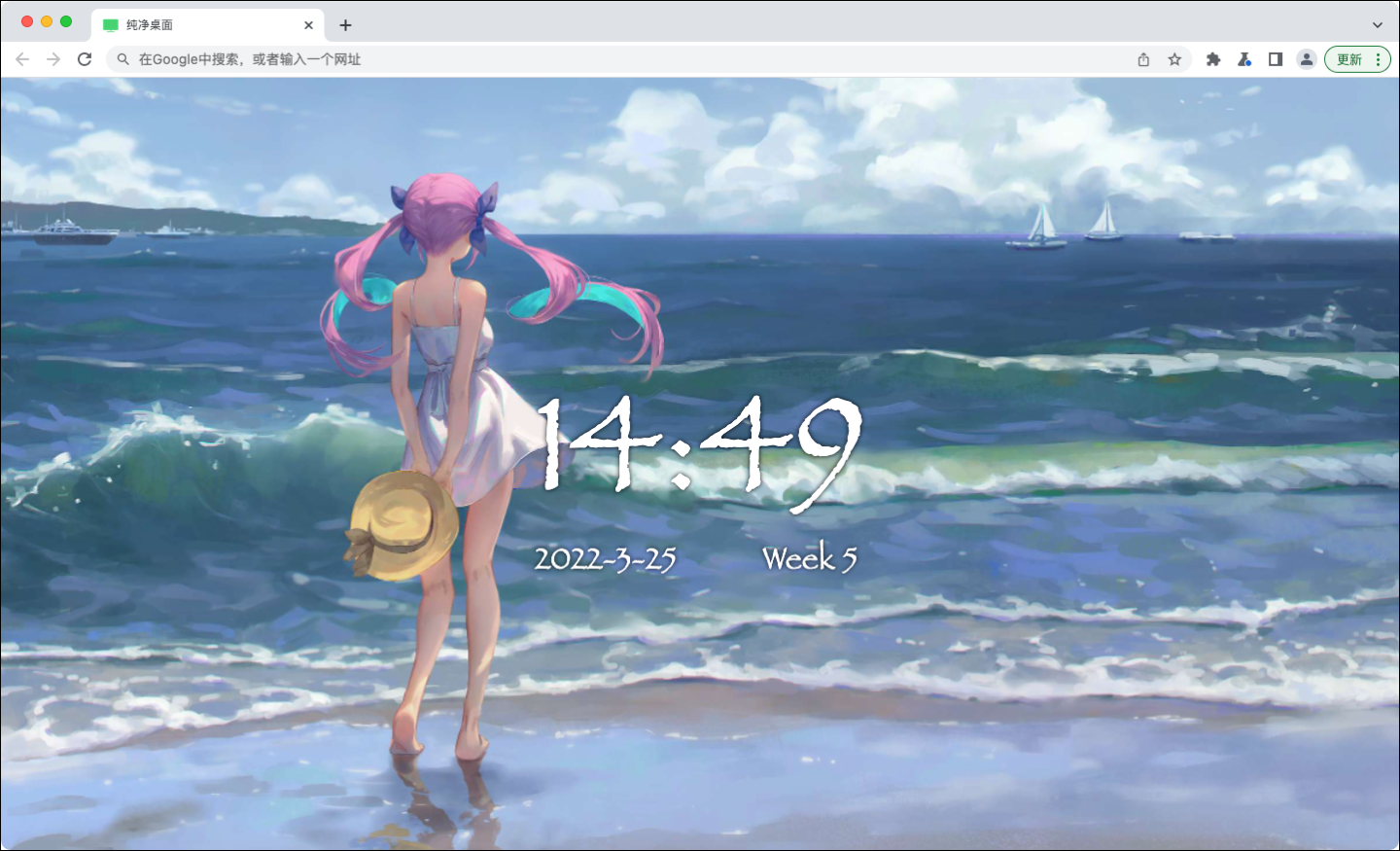Open the Extensions puzzle piece icon

[x=1212, y=59]
